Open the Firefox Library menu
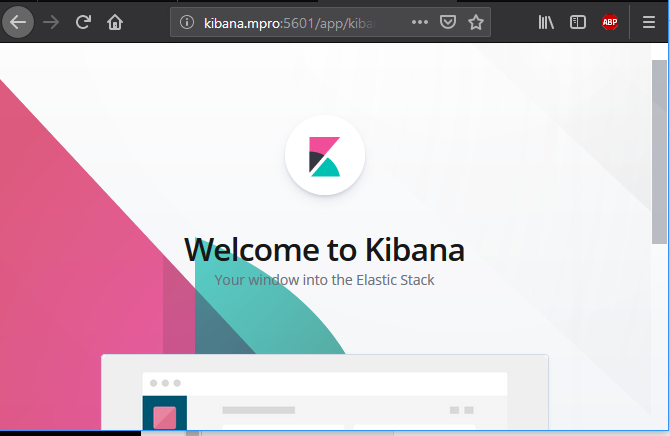670x436 pixels. [x=546, y=22]
